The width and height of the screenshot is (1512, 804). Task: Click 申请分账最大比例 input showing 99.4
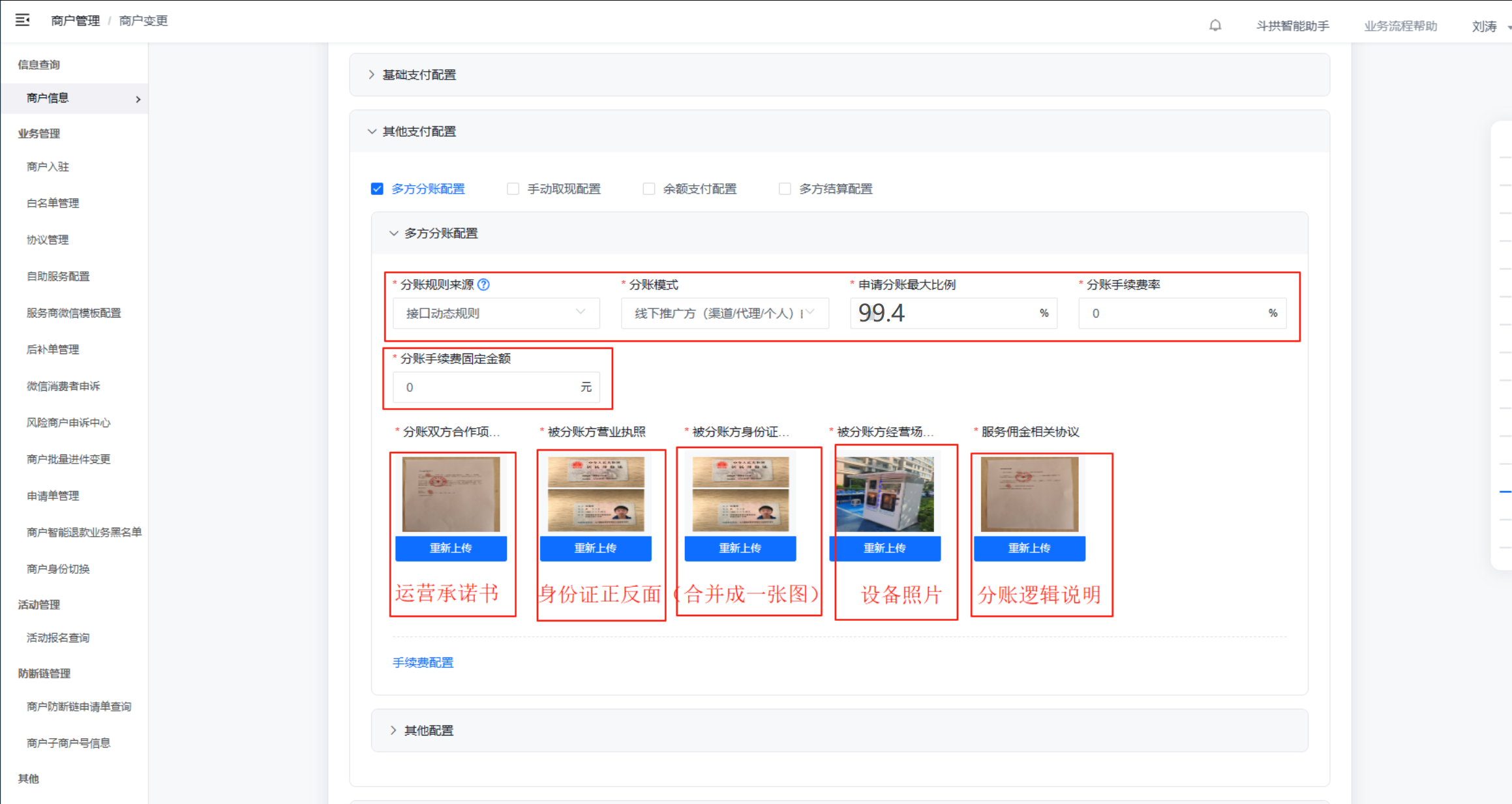click(x=953, y=313)
